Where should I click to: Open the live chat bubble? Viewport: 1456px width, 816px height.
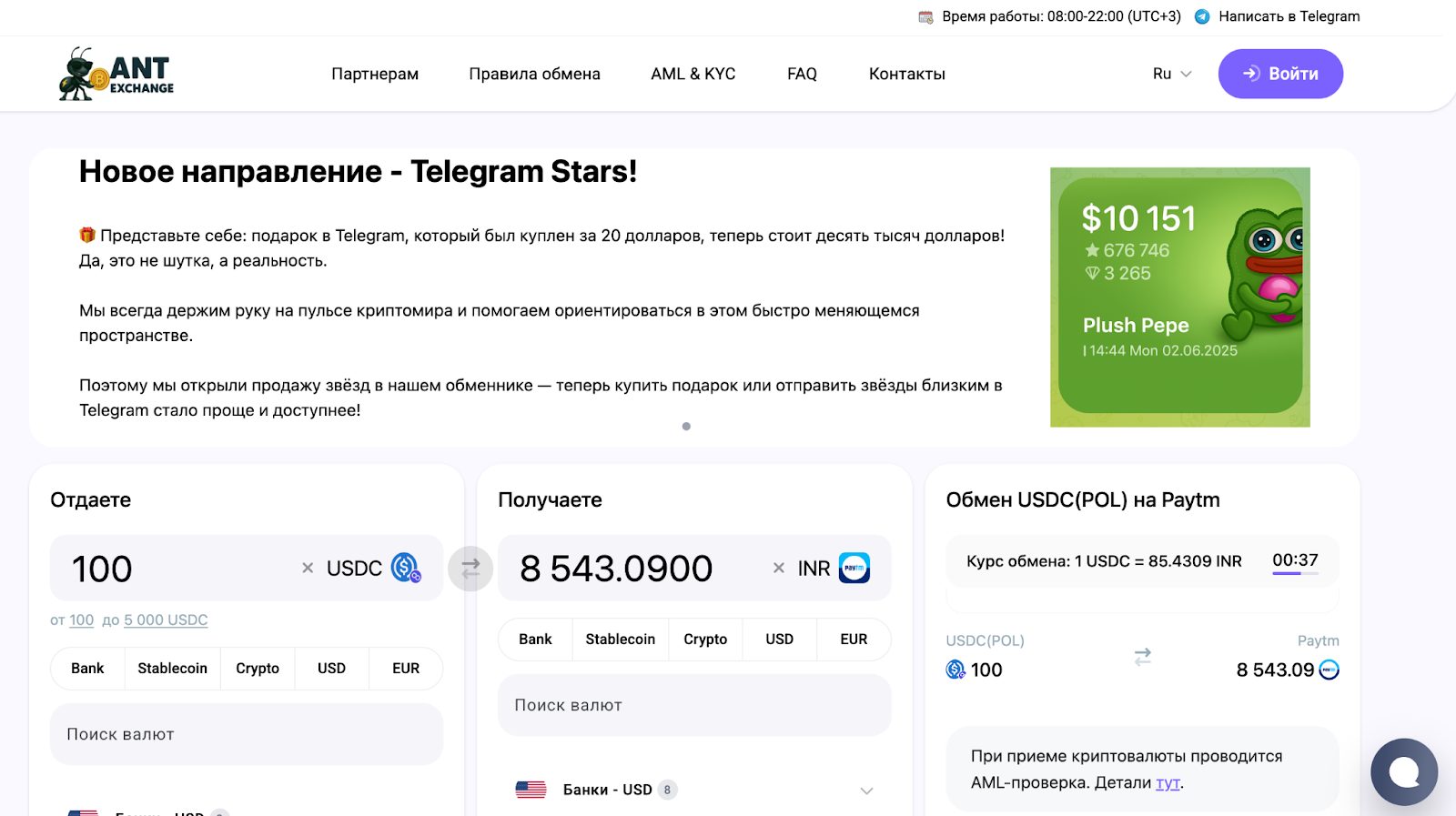(x=1403, y=772)
